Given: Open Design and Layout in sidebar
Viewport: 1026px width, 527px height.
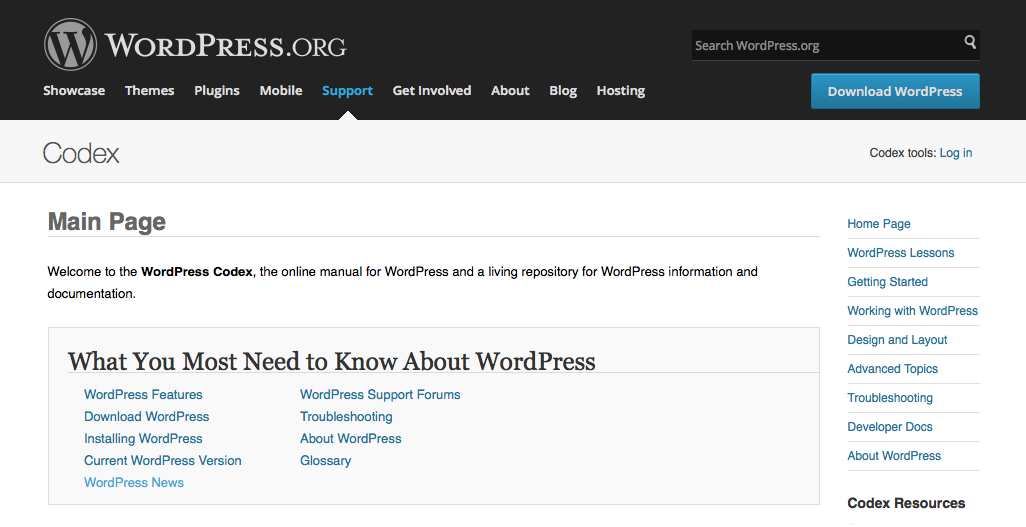Looking at the screenshot, I should coord(897,340).
